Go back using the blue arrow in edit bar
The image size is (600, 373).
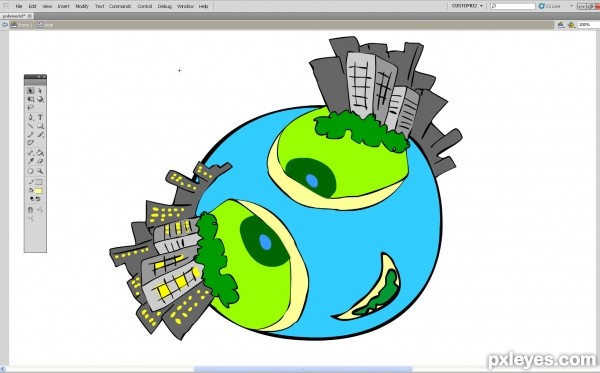pyautogui.click(x=5, y=25)
